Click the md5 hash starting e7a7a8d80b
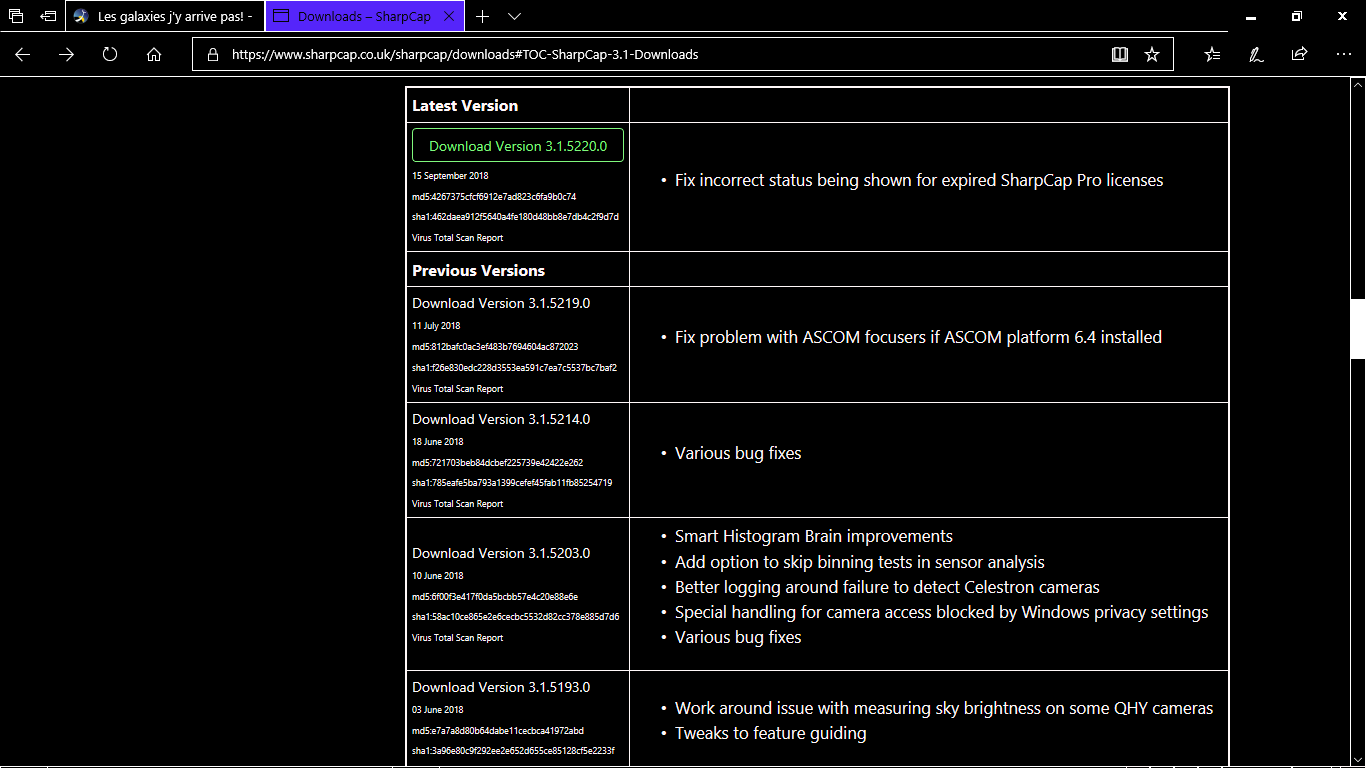This screenshot has height=768, width=1366. click(498, 731)
